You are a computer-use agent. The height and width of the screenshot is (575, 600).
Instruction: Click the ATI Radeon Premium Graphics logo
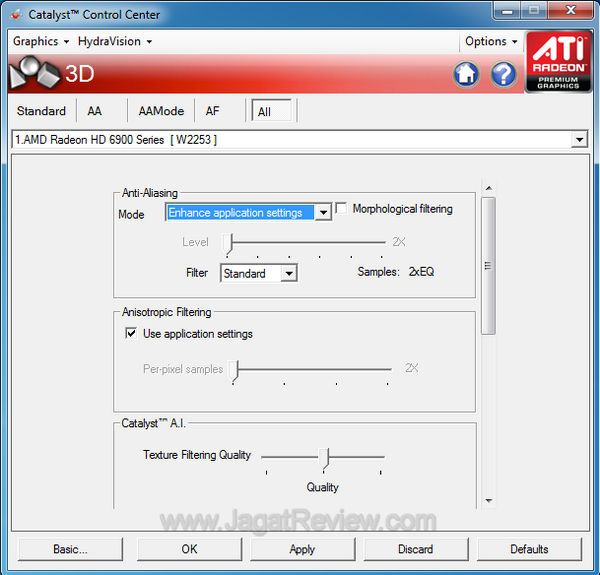point(558,62)
